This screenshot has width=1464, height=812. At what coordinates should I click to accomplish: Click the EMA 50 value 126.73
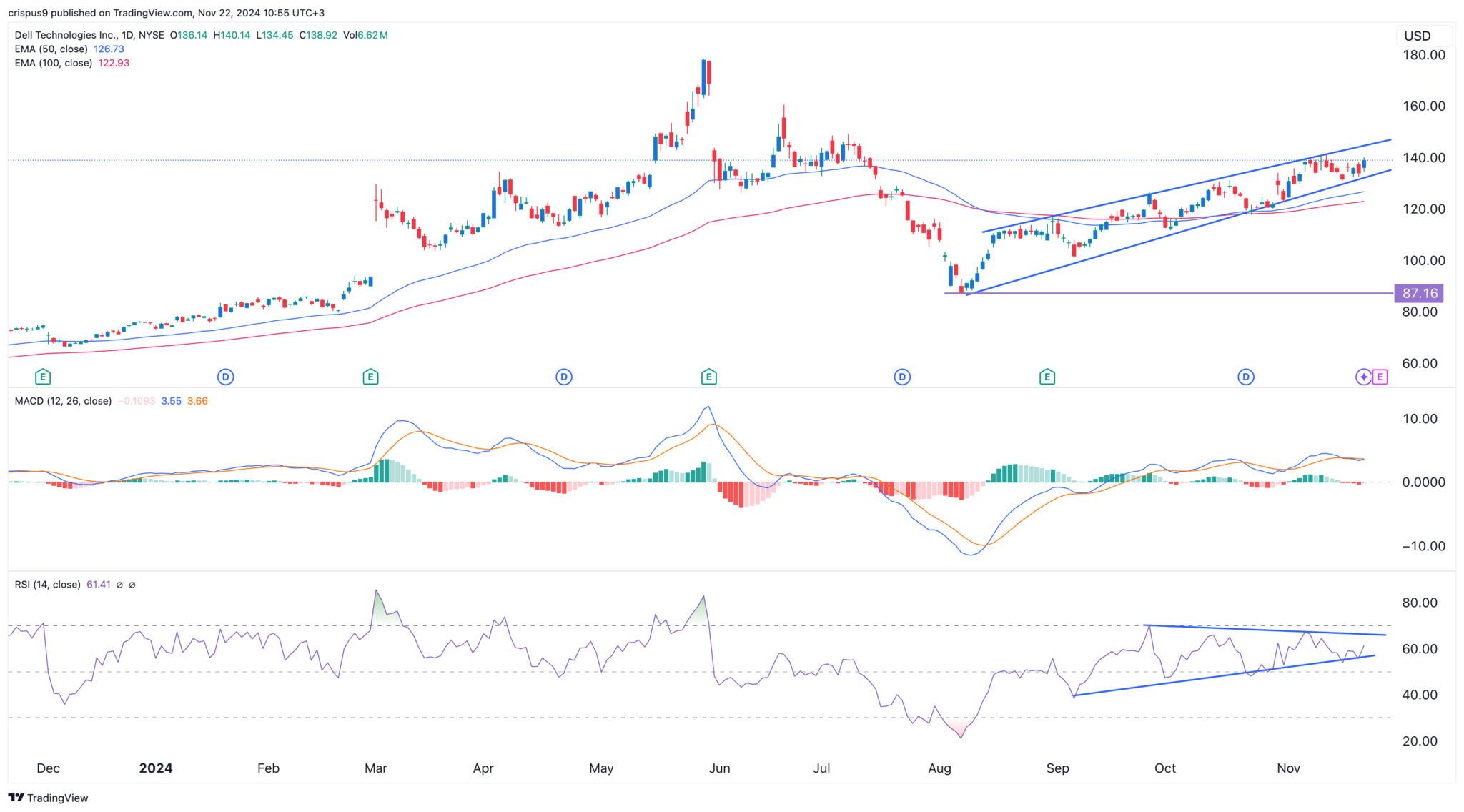(109, 49)
